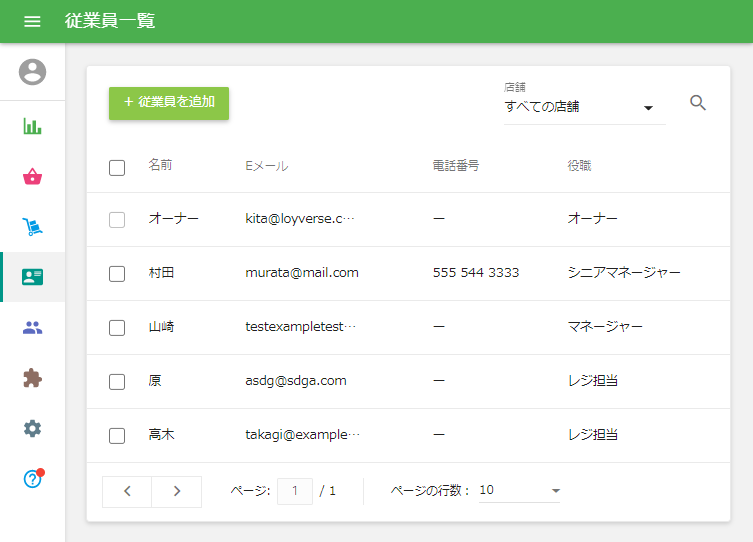Image resolution: width=753 pixels, height=542 pixels.
Task: Tick the checkbox for 高木
Action: coord(117,435)
